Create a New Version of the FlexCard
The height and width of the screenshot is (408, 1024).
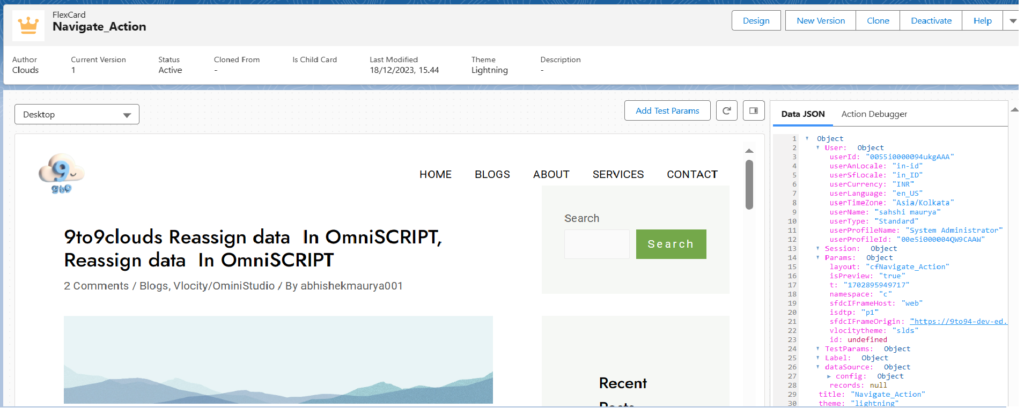click(x=820, y=21)
